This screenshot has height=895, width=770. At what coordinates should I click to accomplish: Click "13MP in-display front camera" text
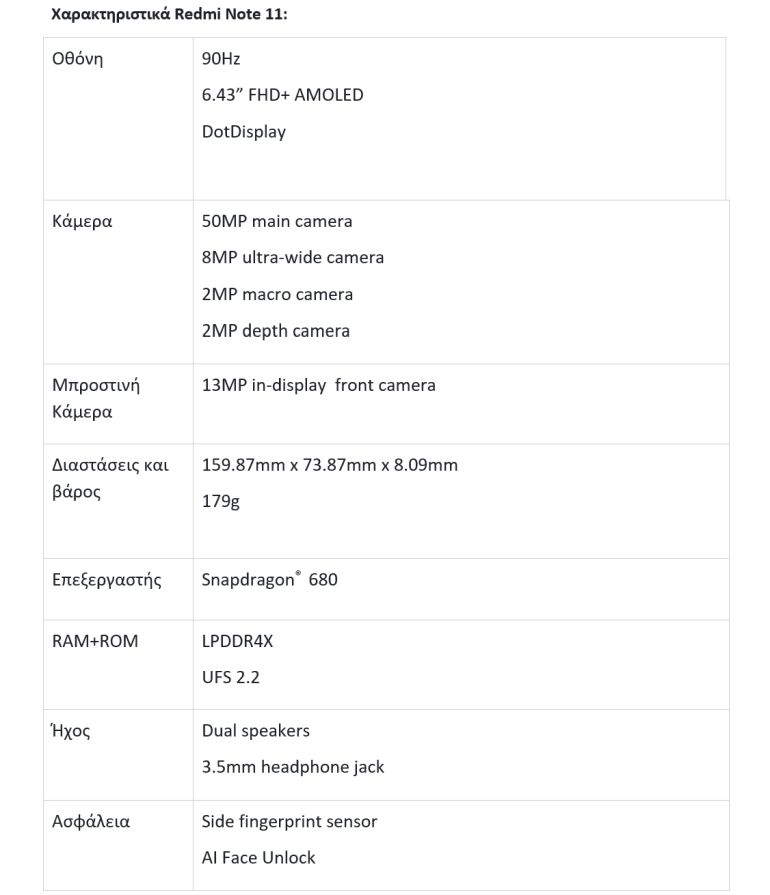pos(318,384)
